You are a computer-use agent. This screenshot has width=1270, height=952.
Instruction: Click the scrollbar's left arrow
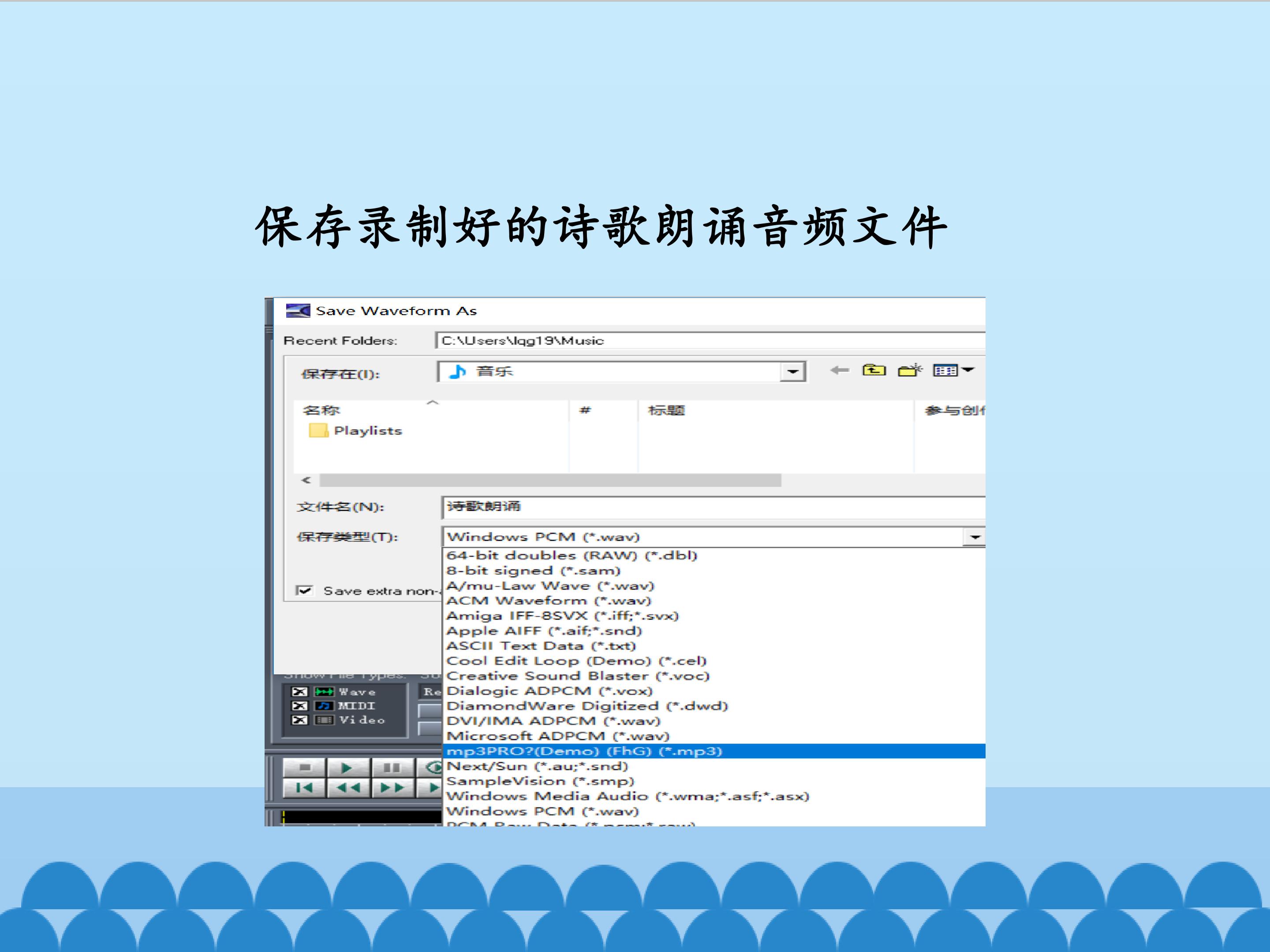(x=306, y=480)
